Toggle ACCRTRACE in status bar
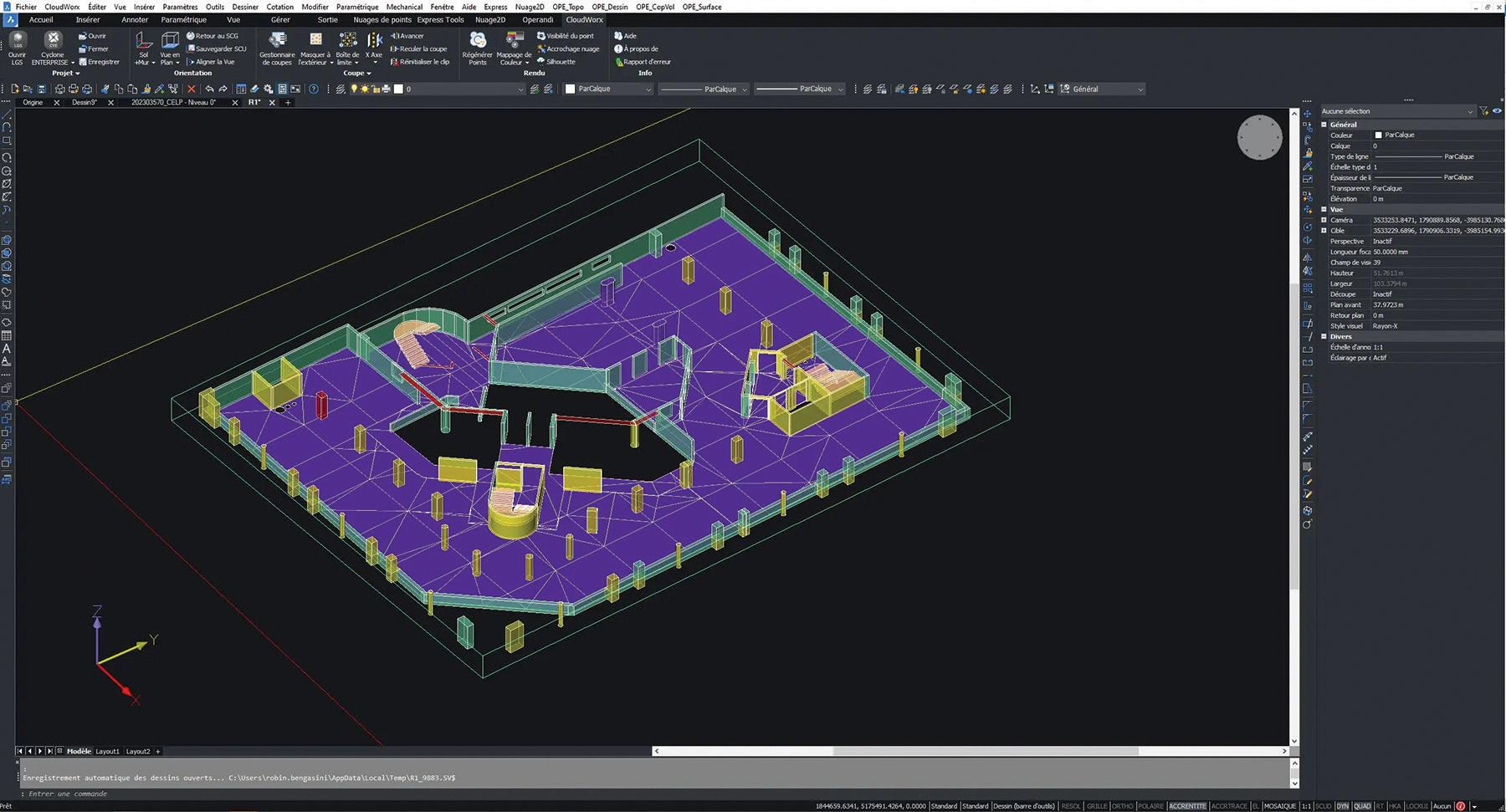This screenshot has width=1506, height=812. (1229, 806)
